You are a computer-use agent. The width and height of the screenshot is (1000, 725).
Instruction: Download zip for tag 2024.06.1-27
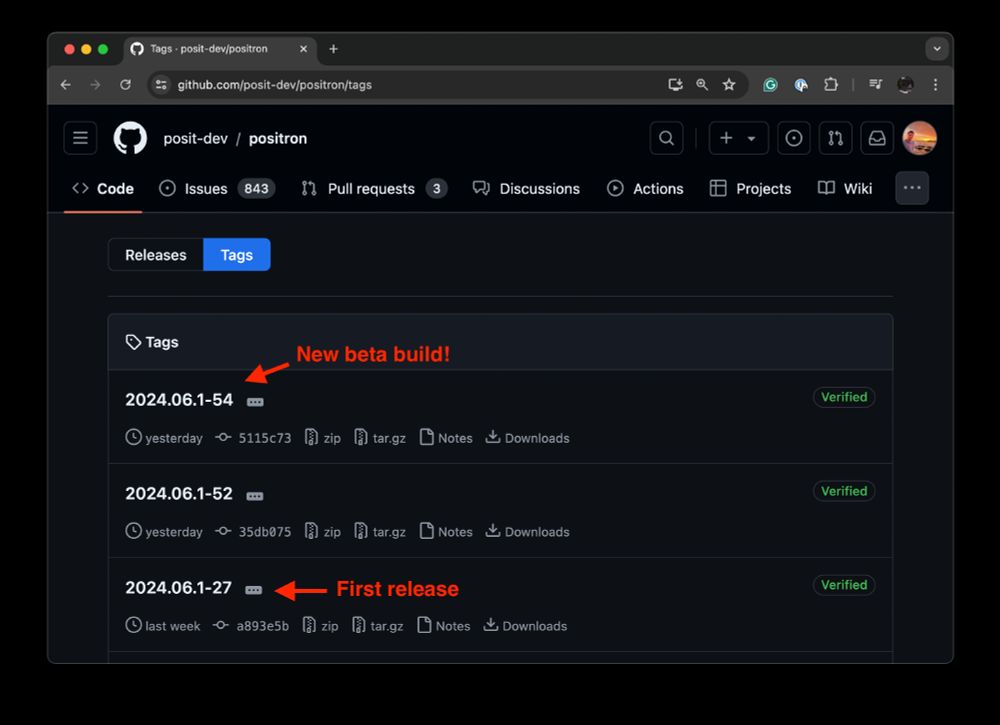tap(321, 626)
